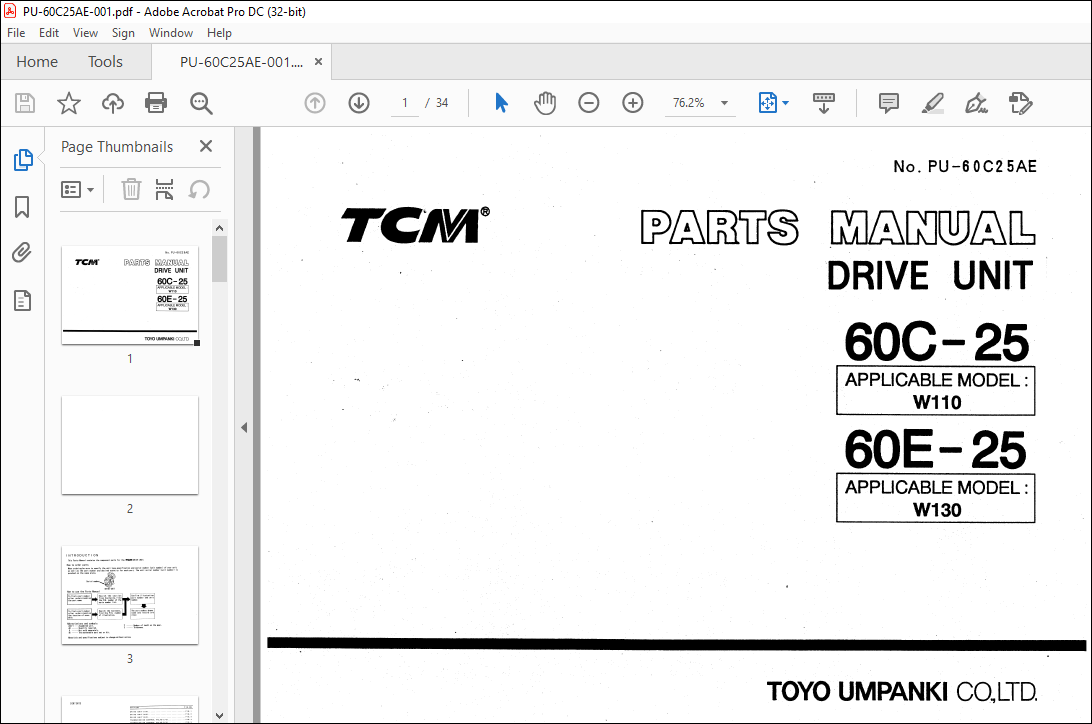
Task: Switch to the Tools tab
Action: (x=105, y=61)
